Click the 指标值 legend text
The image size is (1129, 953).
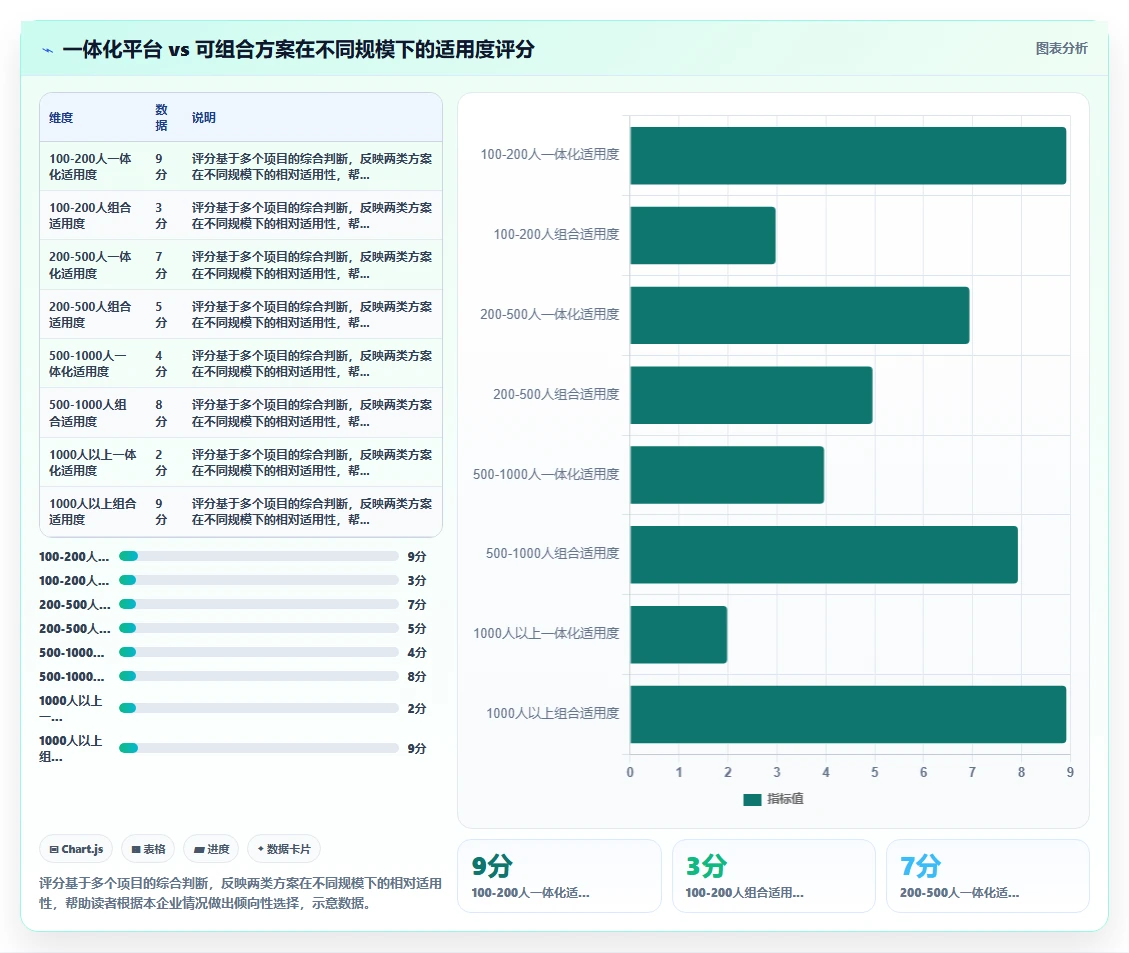pos(785,799)
